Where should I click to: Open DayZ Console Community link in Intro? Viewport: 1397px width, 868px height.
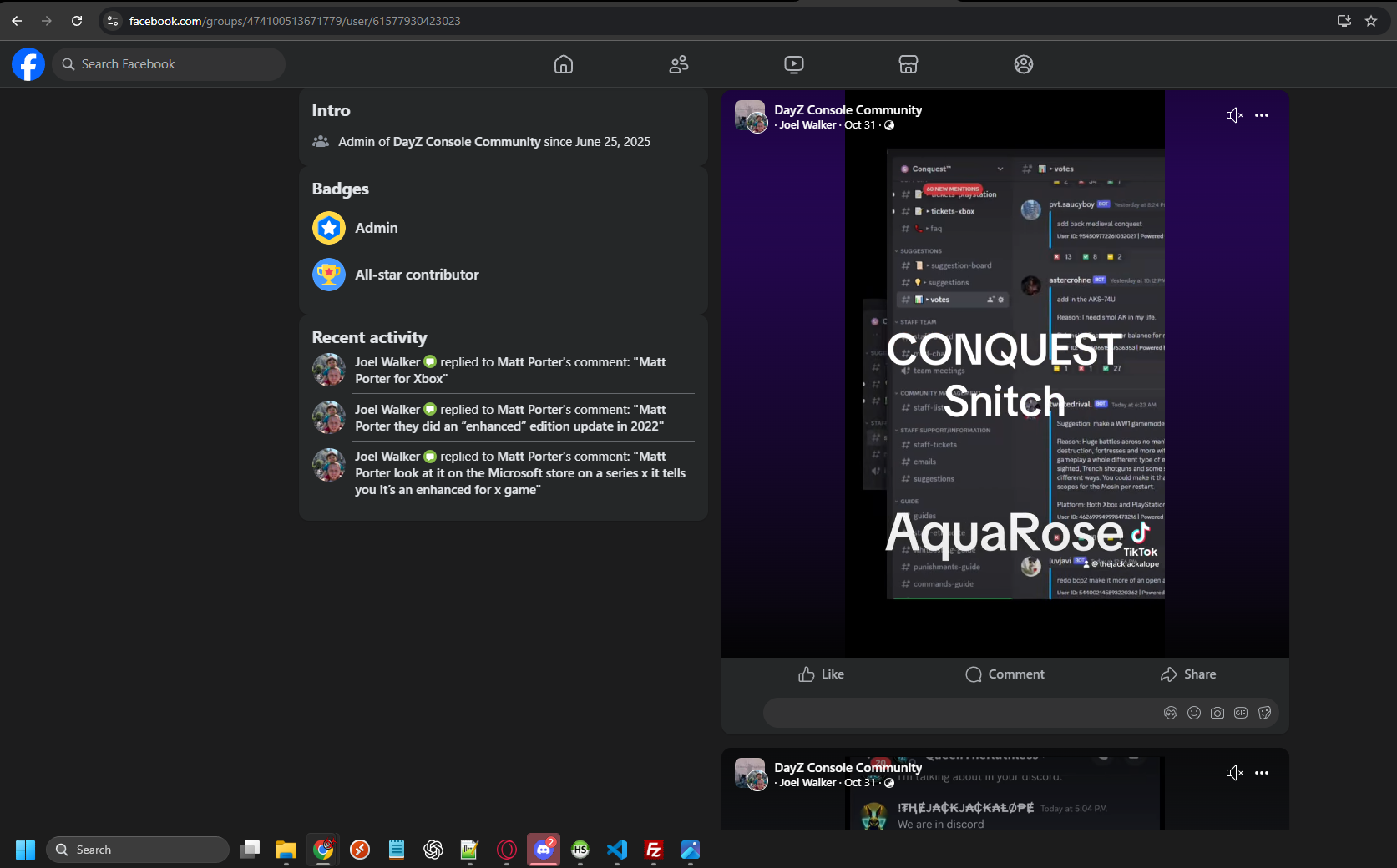click(x=467, y=142)
